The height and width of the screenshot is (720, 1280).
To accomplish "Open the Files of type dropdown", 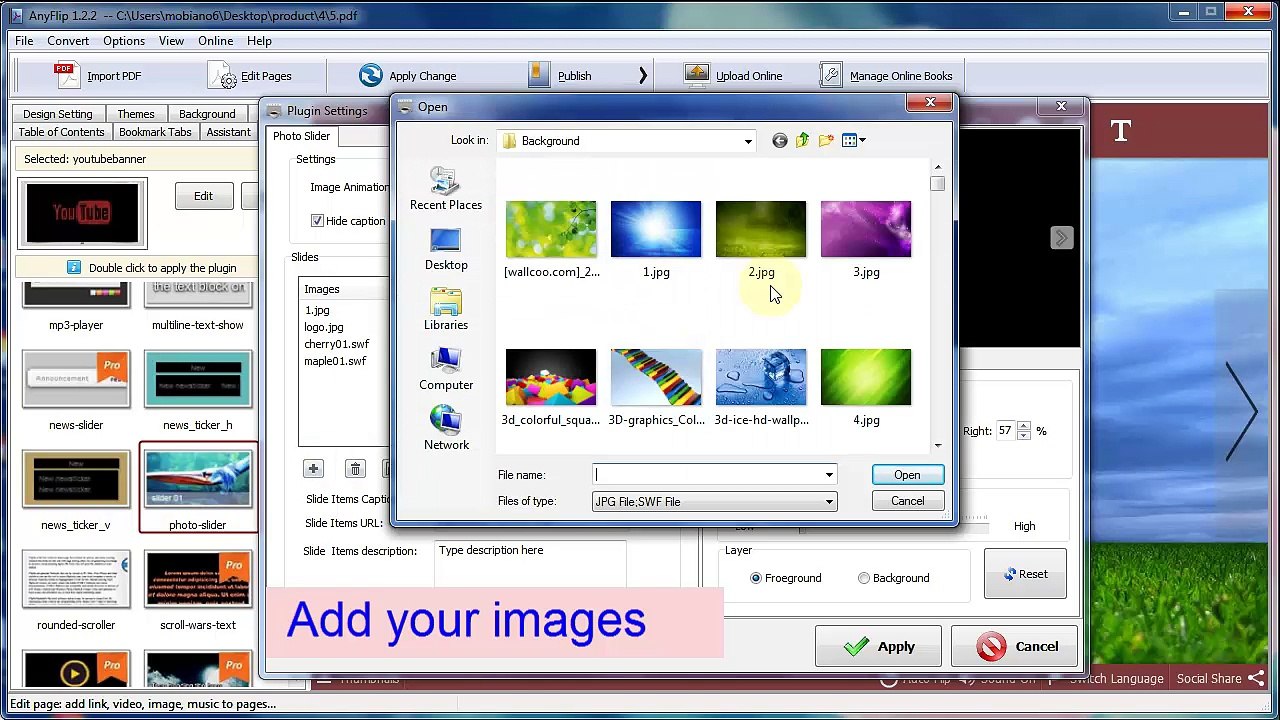I will pyautogui.click(x=829, y=502).
